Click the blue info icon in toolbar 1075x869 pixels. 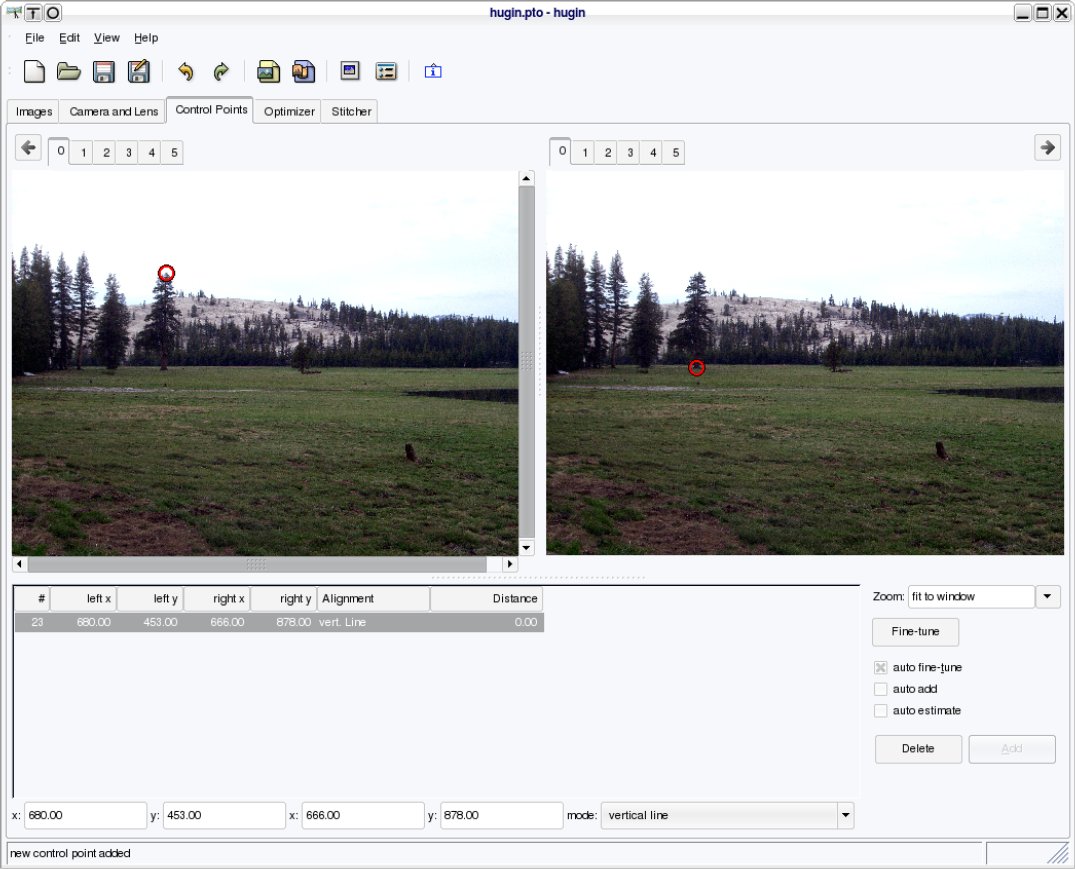coord(433,71)
